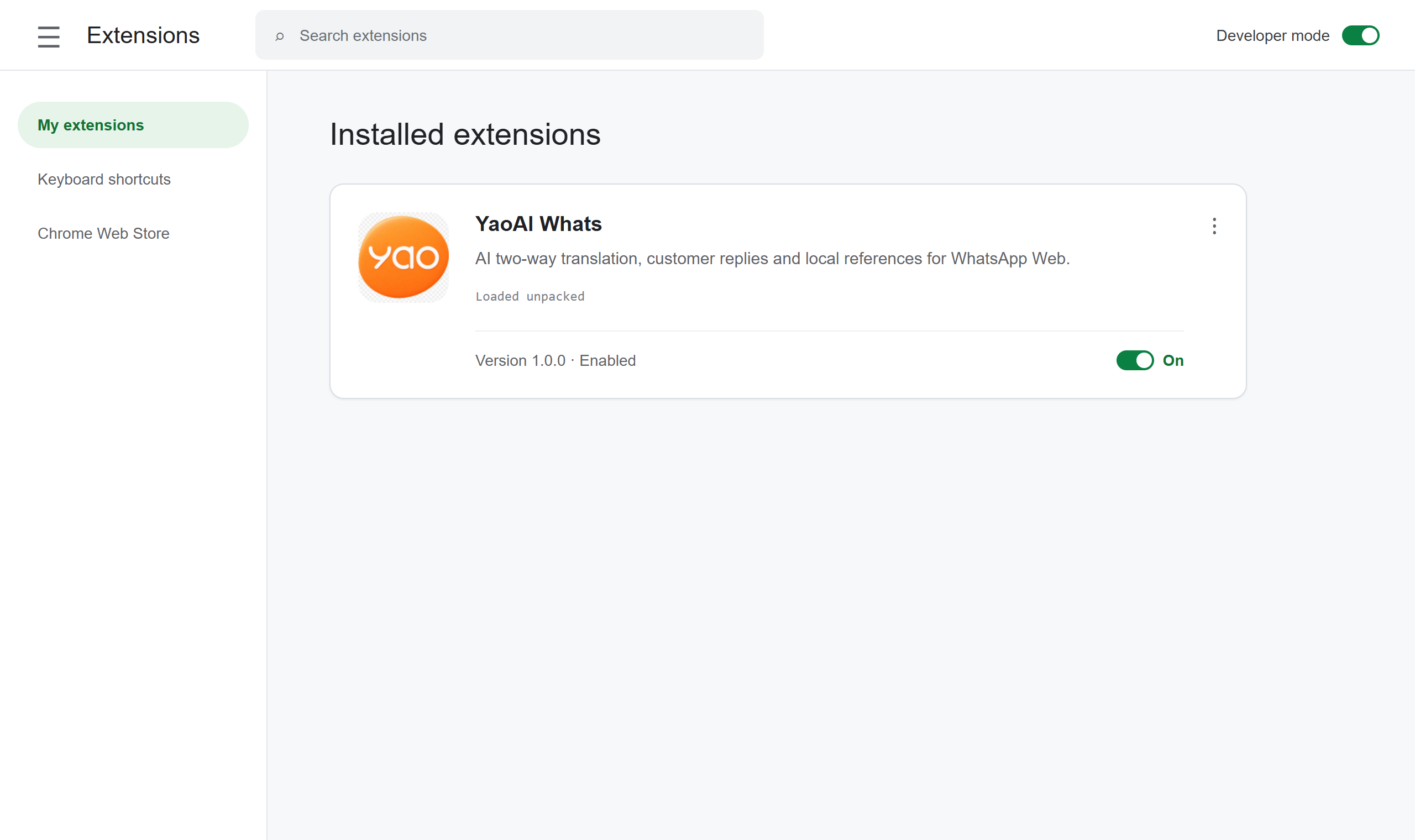Click the AI two-way translation description
This screenshot has width=1415, height=840.
[773, 259]
